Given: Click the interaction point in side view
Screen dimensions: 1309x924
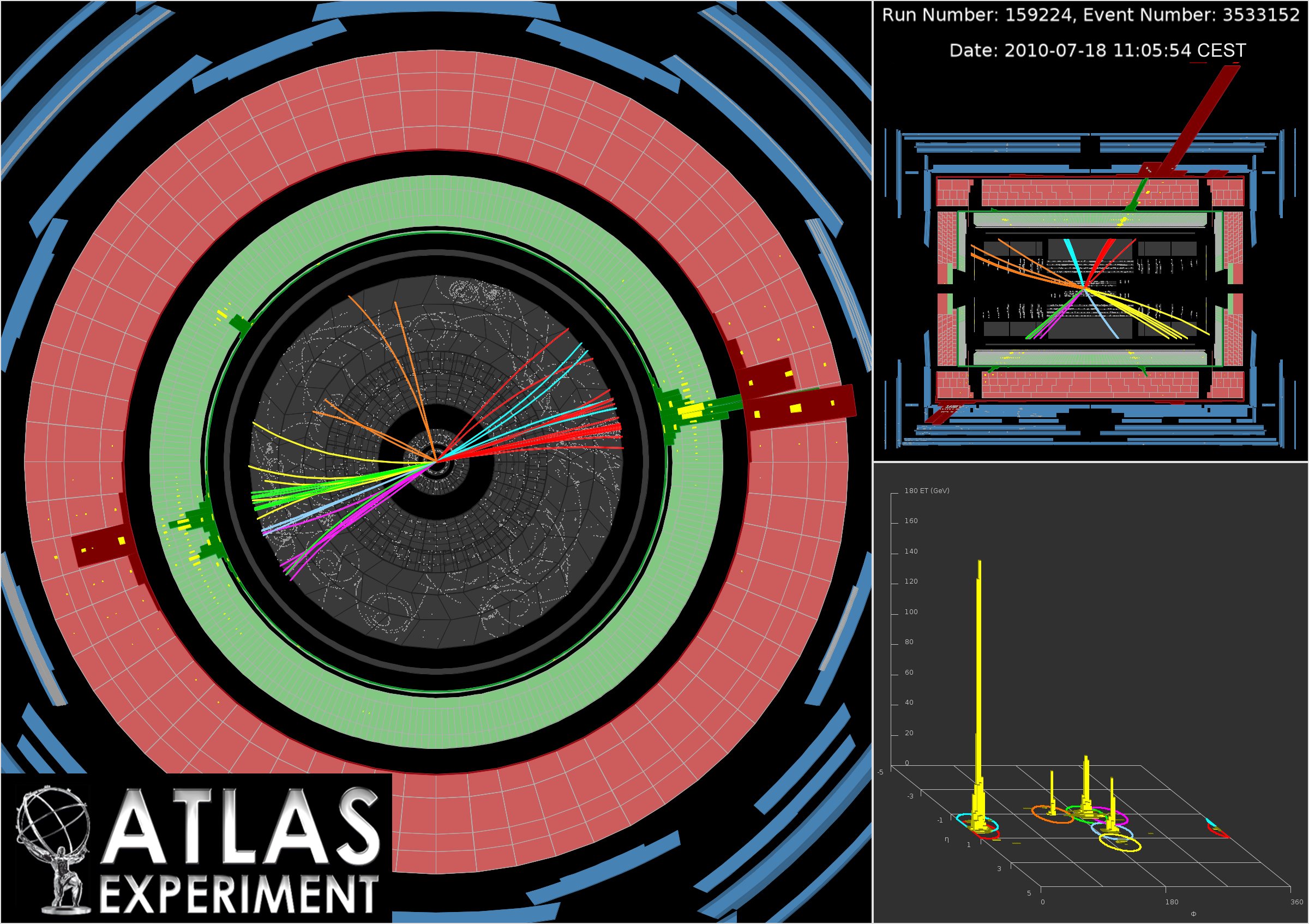Looking at the screenshot, I should point(1084,289).
